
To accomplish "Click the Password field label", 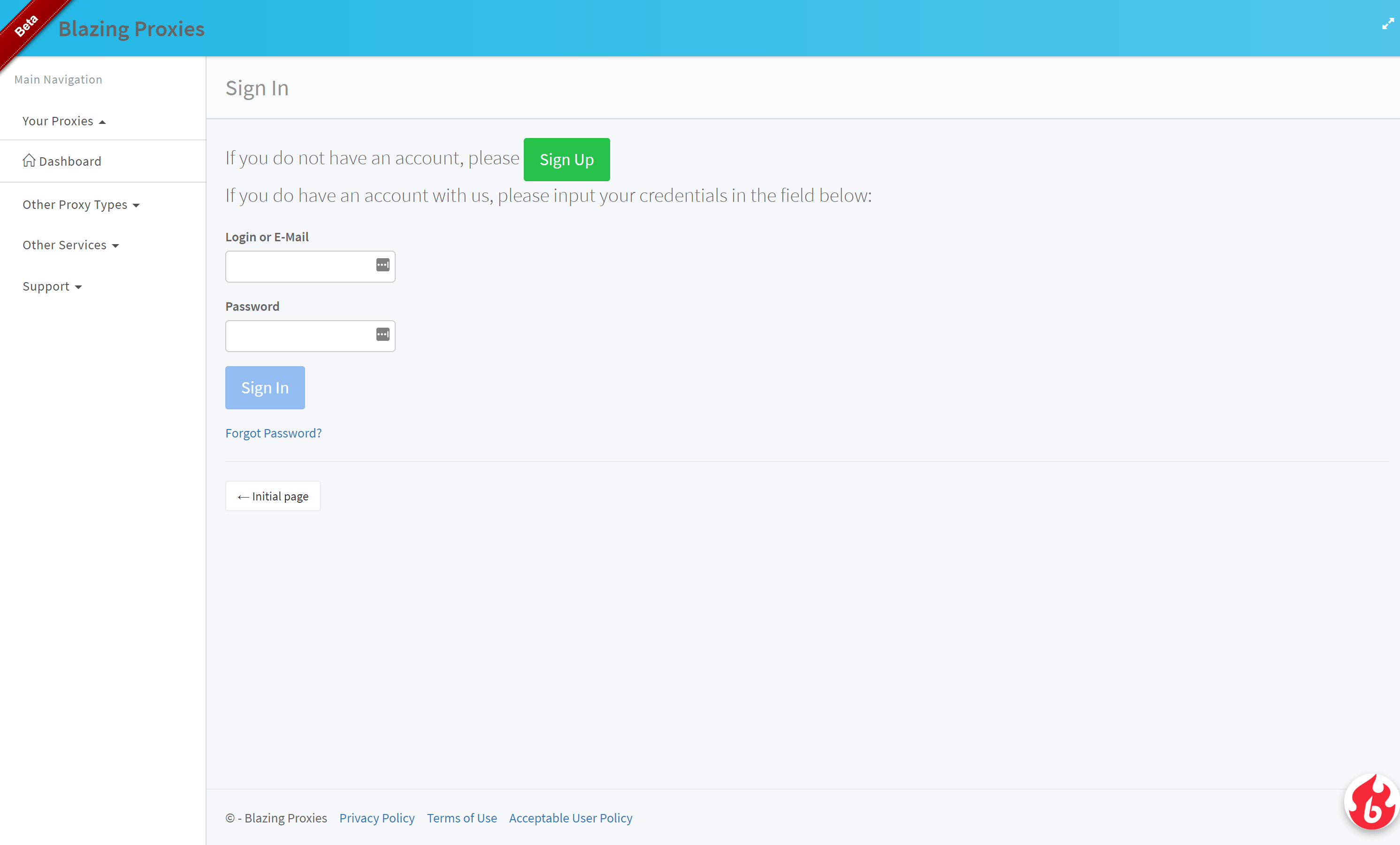I will 252,306.
